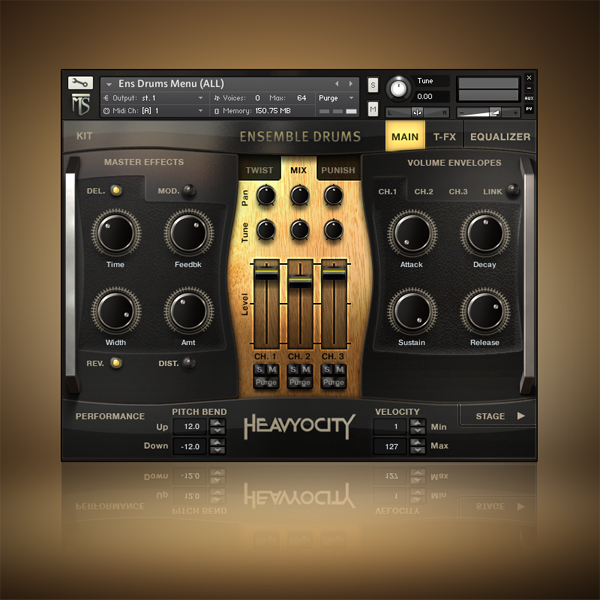600x600 pixels.
Task: Enable the REV. reverb effect
Action: [116, 363]
